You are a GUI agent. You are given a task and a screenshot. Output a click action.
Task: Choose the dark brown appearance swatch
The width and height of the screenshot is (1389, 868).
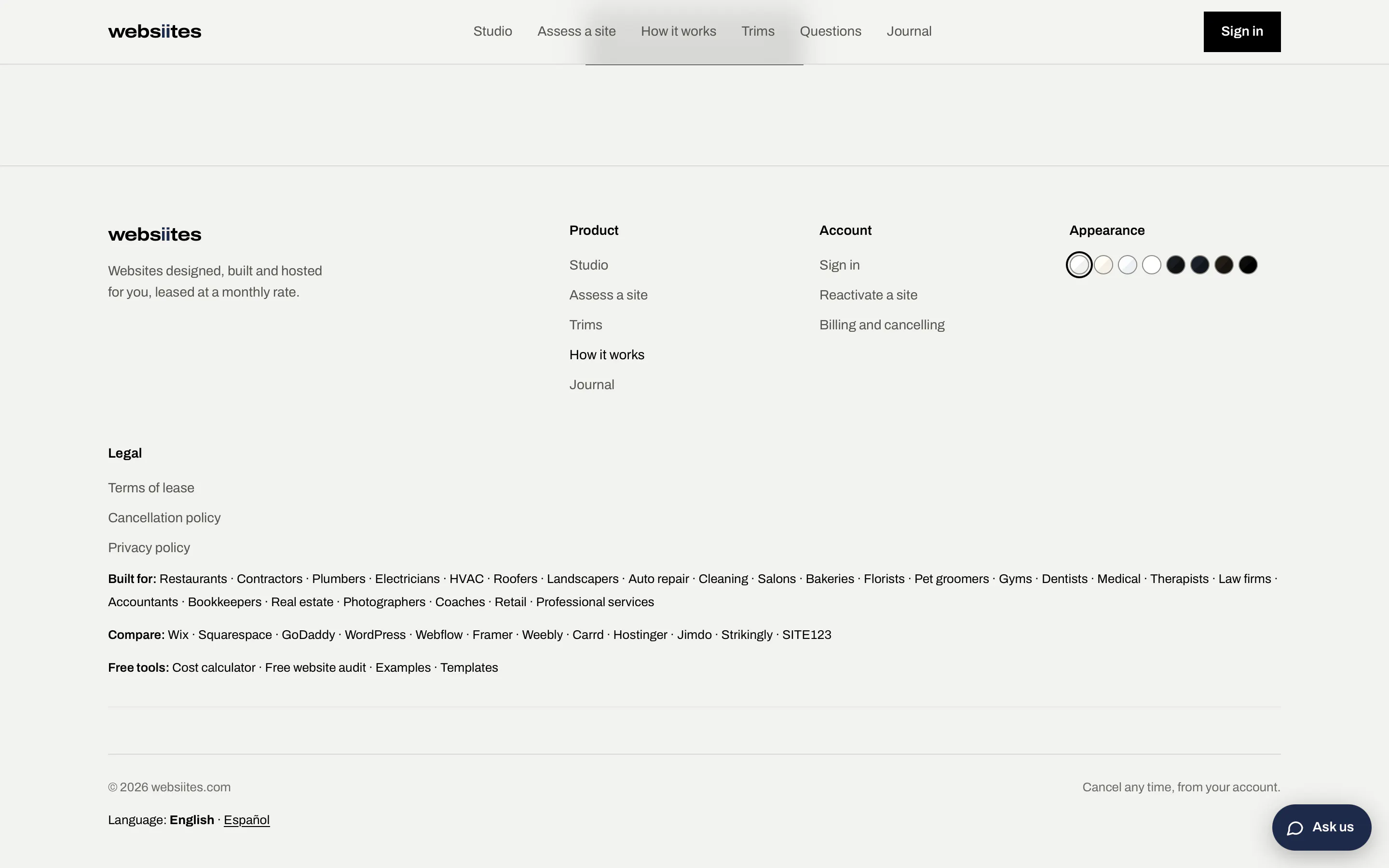click(1224, 265)
